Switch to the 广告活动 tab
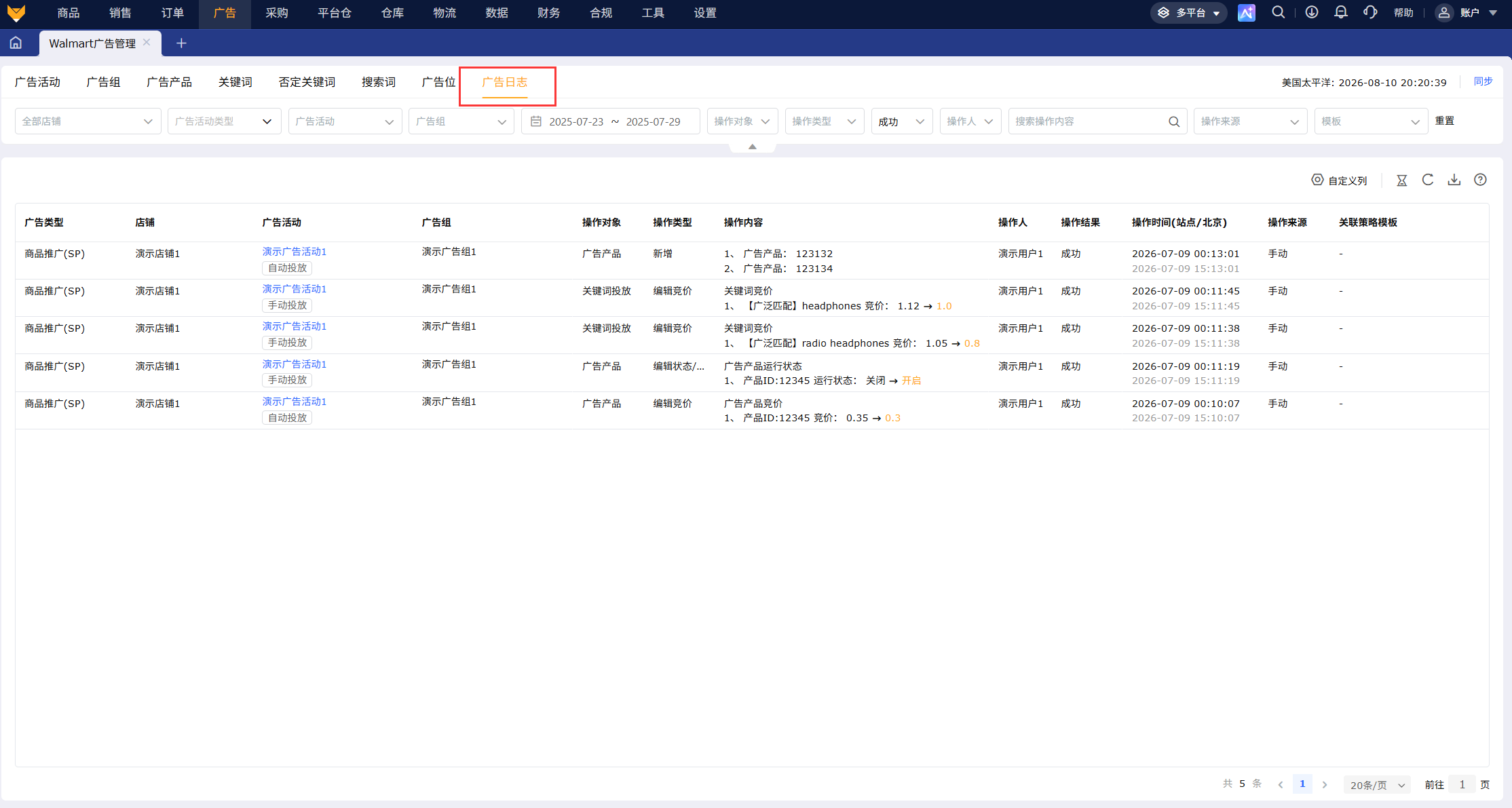The width and height of the screenshot is (1512, 808). coord(38,82)
